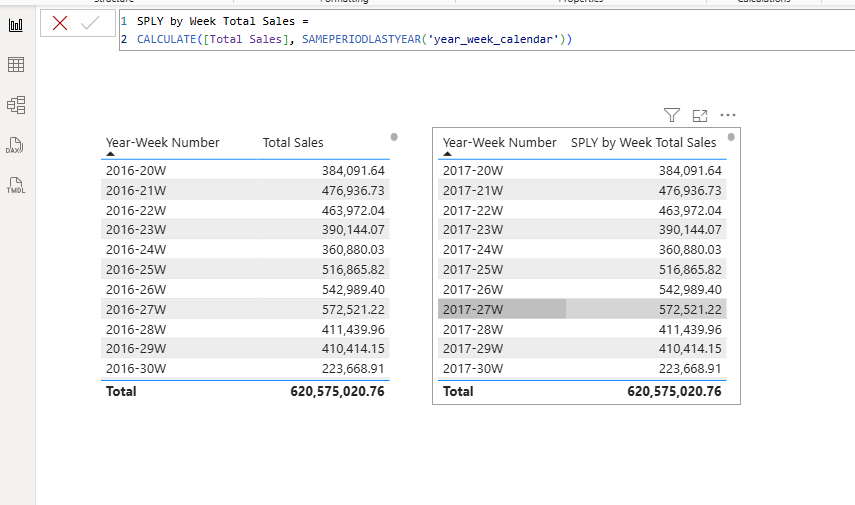Screen dimensions: 855x505
Task: Select row 2017-24W in right table
Action: pyautogui.click(x=582, y=249)
